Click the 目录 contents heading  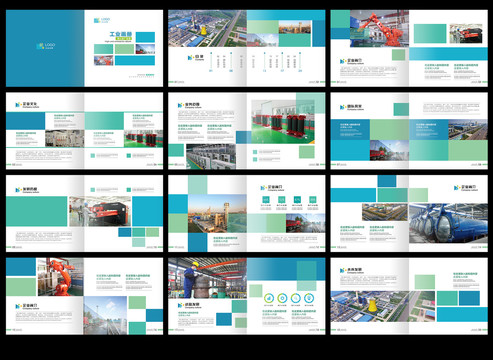pos(199,56)
